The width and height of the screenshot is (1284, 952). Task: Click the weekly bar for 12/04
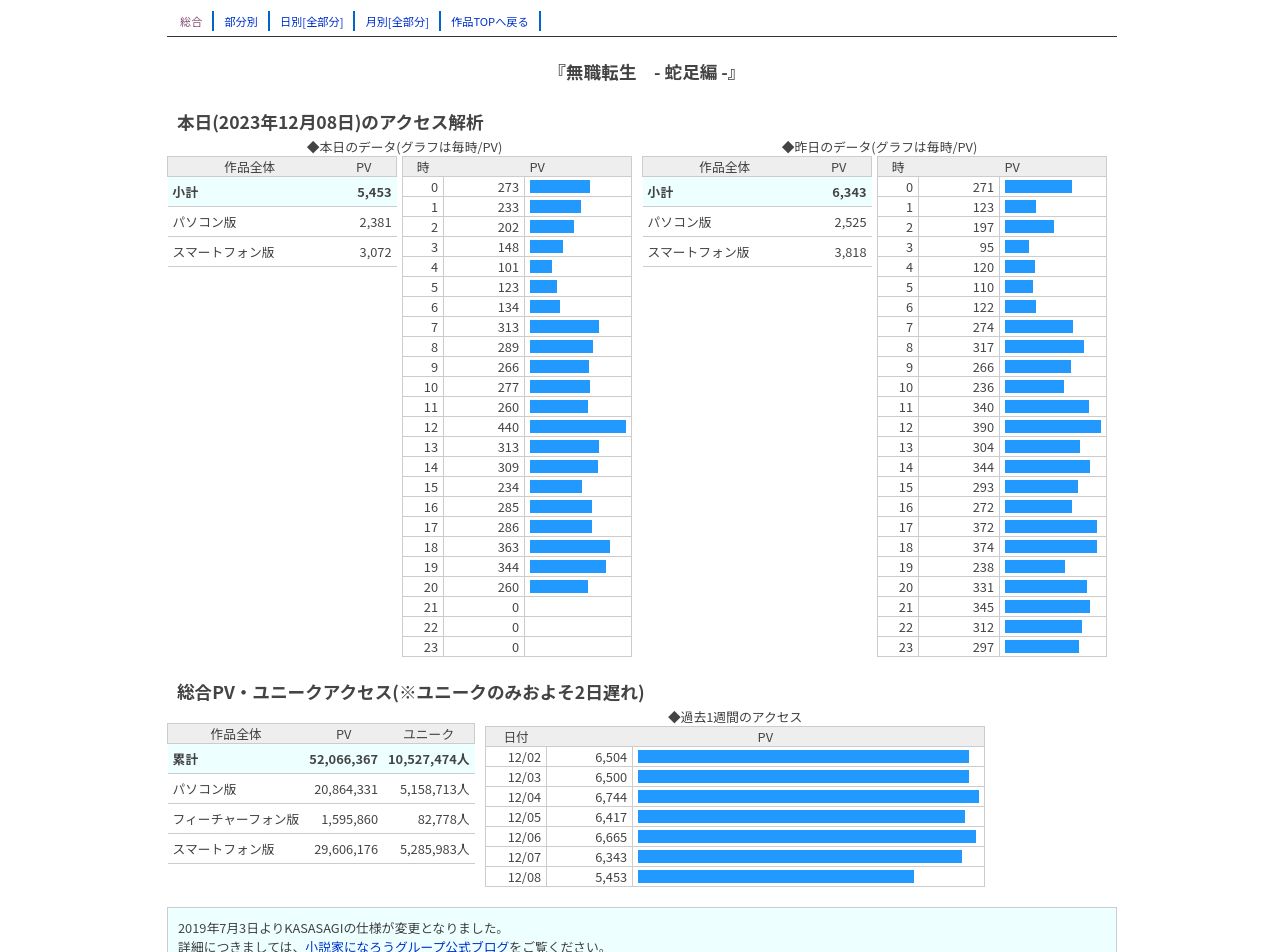point(808,797)
